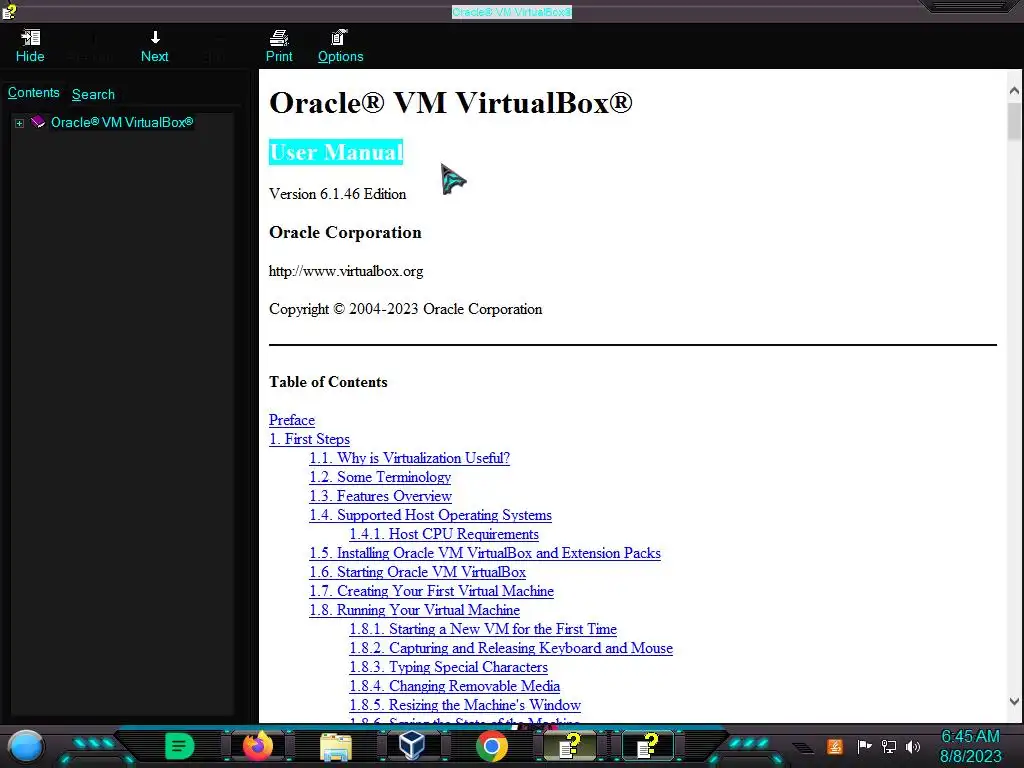Switch to the second help window taskbar button
The image size is (1024, 768).
click(648, 746)
